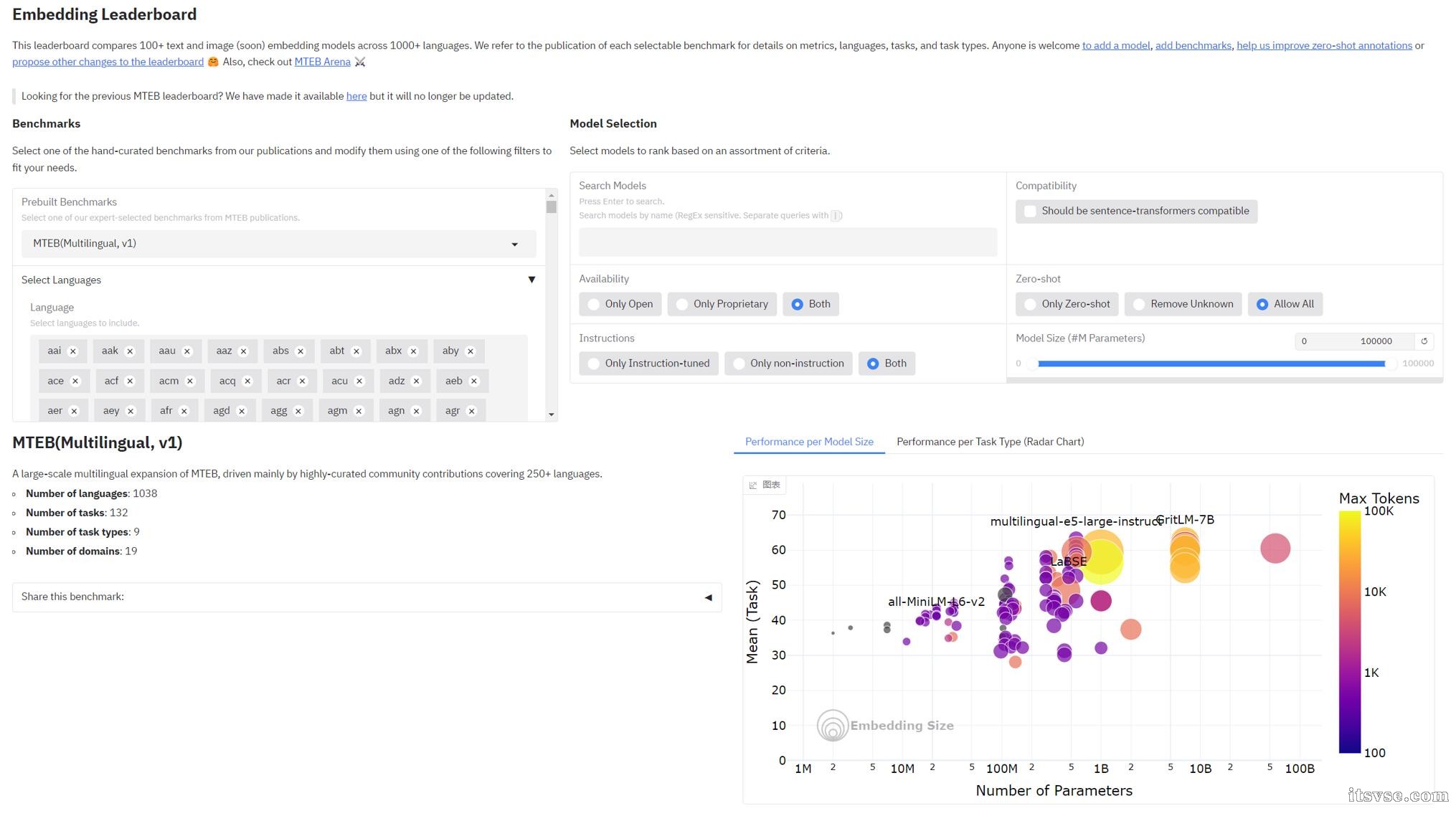
Task: Open the previous leaderboard 'here' link
Action: (356, 97)
